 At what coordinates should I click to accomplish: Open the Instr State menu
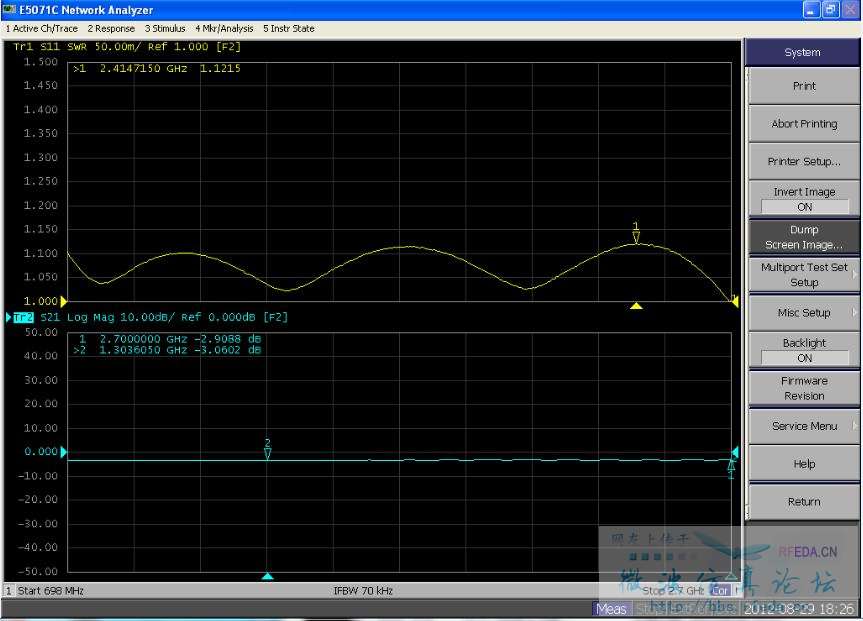click(289, 29)
